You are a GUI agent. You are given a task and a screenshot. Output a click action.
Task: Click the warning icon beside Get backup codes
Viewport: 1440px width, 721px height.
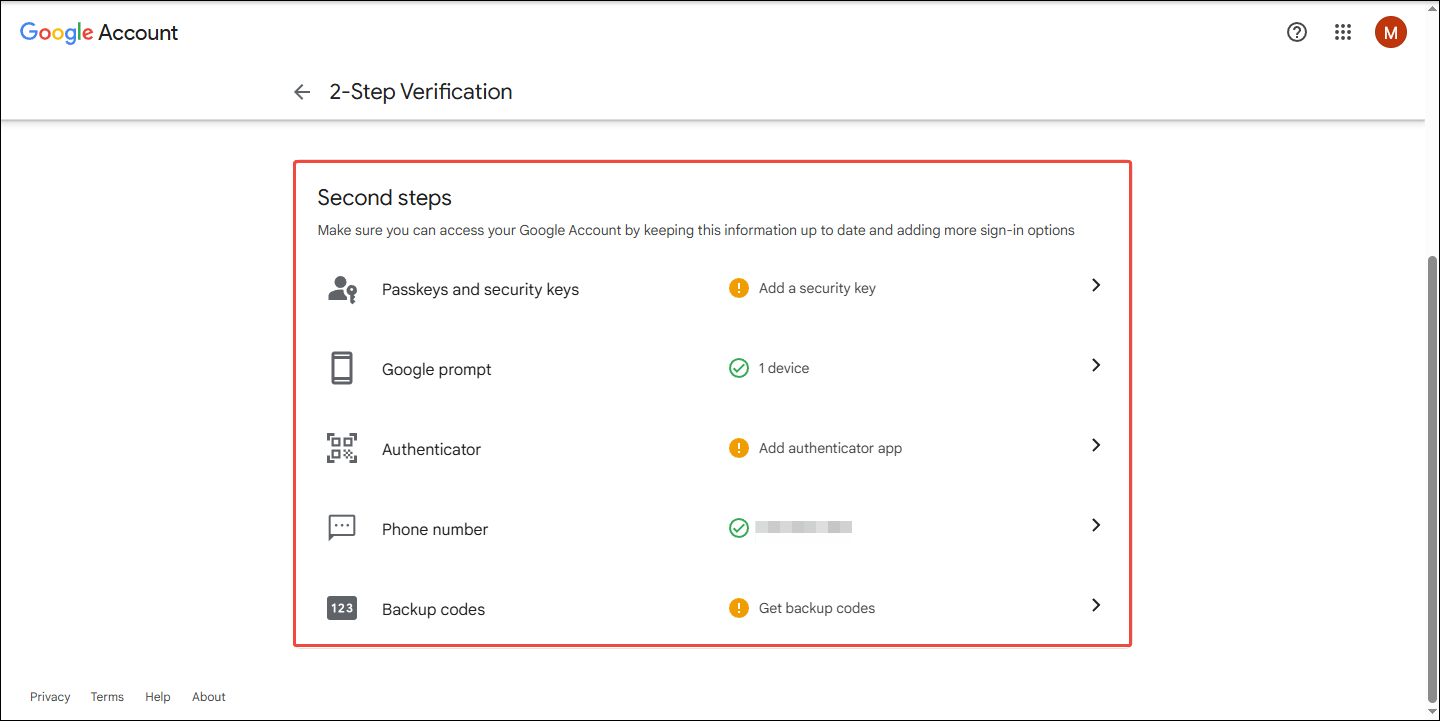pos(739,608)
